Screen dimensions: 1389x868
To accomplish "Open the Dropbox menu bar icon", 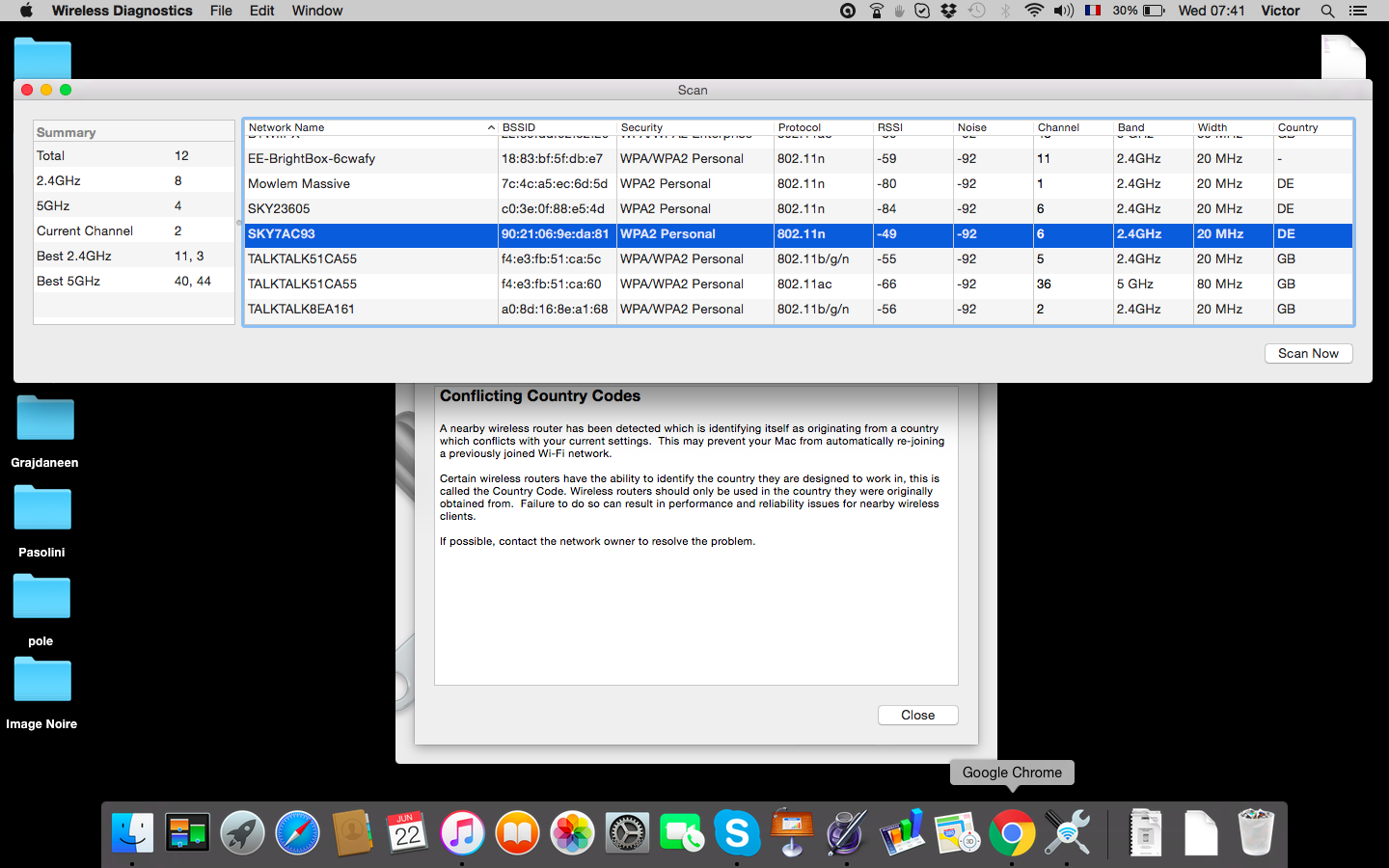I will (x=948, y=11).
